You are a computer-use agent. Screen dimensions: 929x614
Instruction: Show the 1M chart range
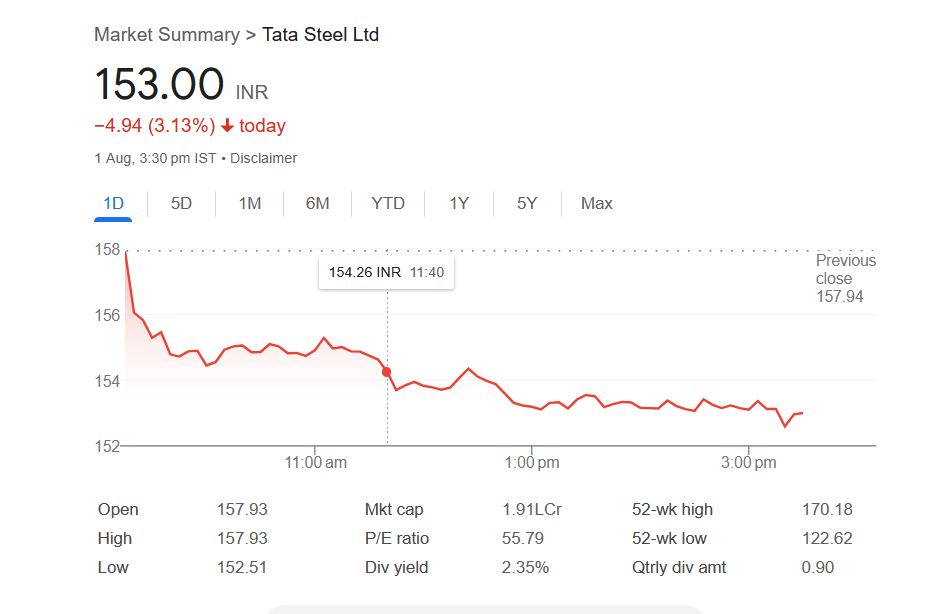point(250,204)
